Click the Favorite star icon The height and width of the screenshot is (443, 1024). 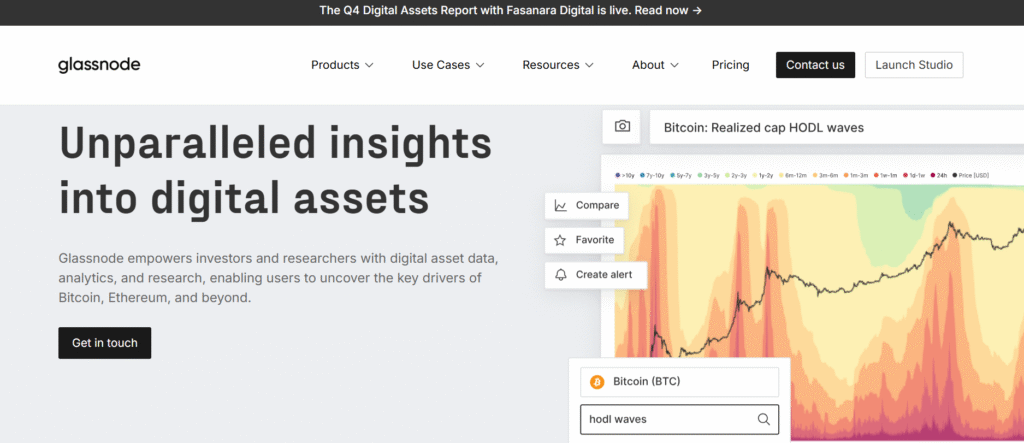coord(560,240)
